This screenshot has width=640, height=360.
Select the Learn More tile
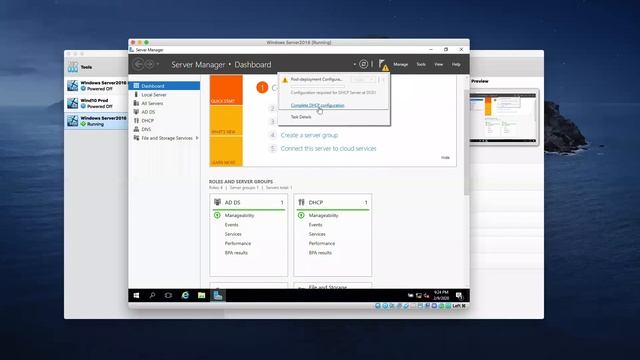point(226,151)
